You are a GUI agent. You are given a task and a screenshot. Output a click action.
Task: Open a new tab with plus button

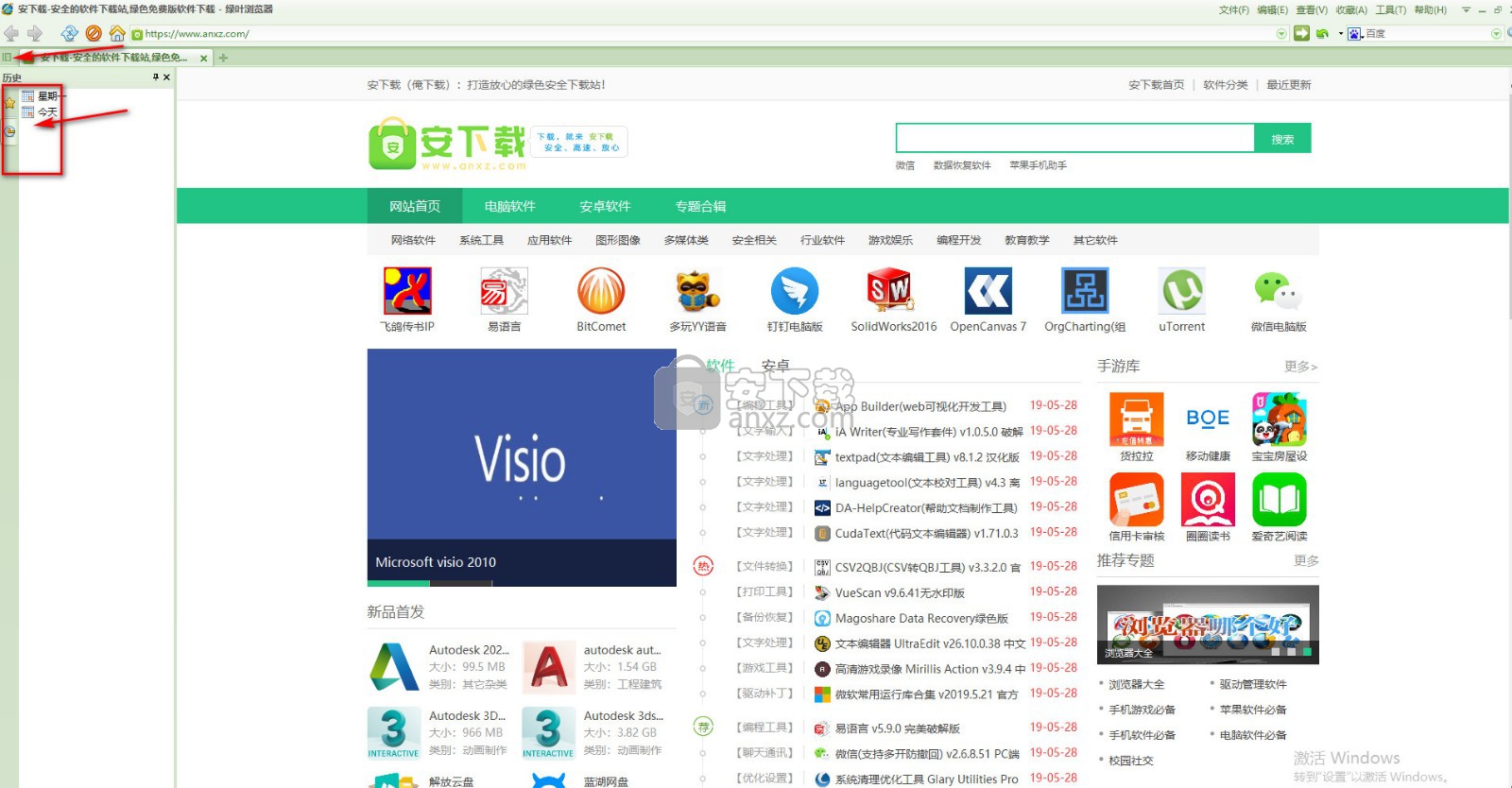pos(223,58)
